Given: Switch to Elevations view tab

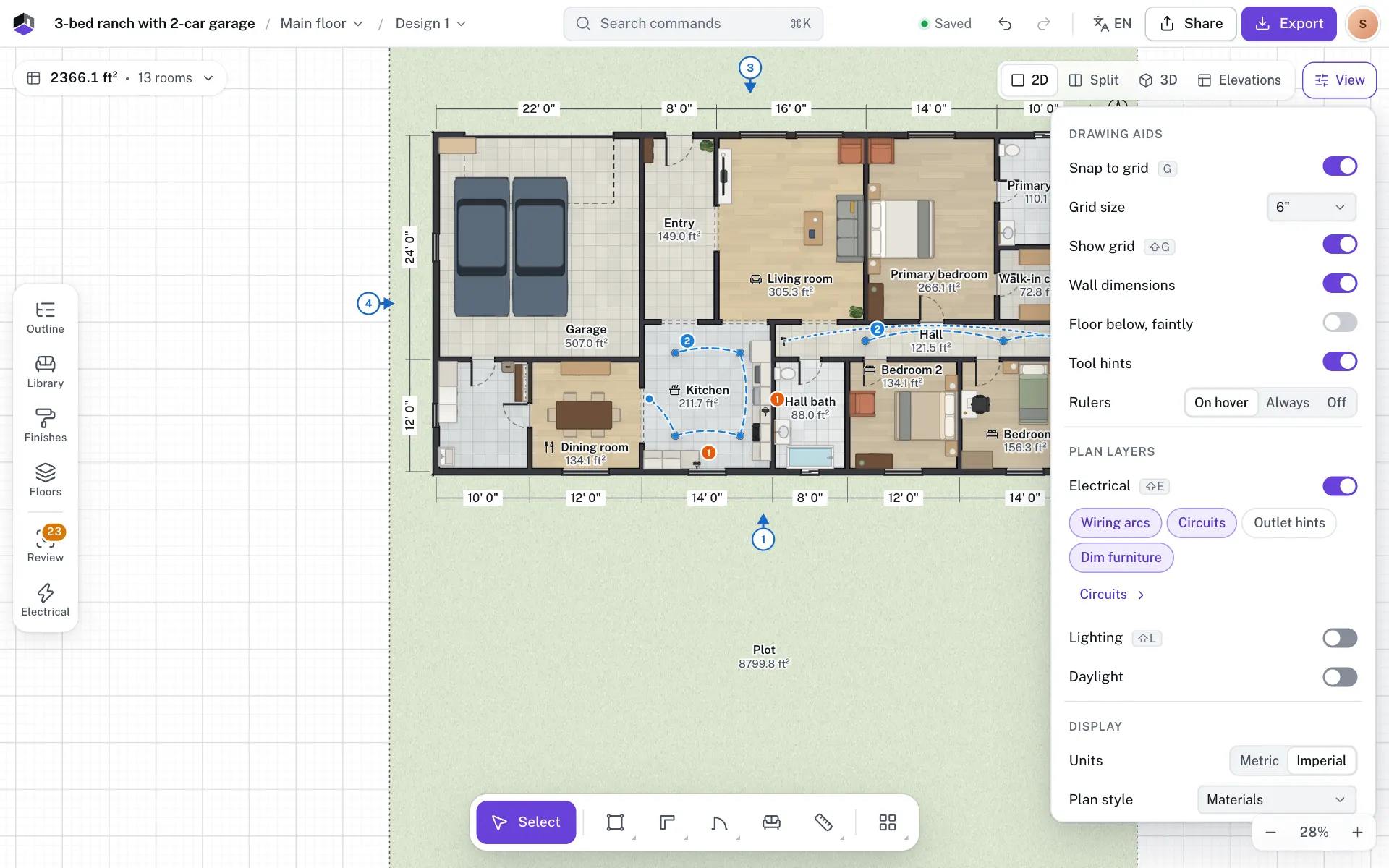Looking at the screenshot, I should click(1239, 80).
